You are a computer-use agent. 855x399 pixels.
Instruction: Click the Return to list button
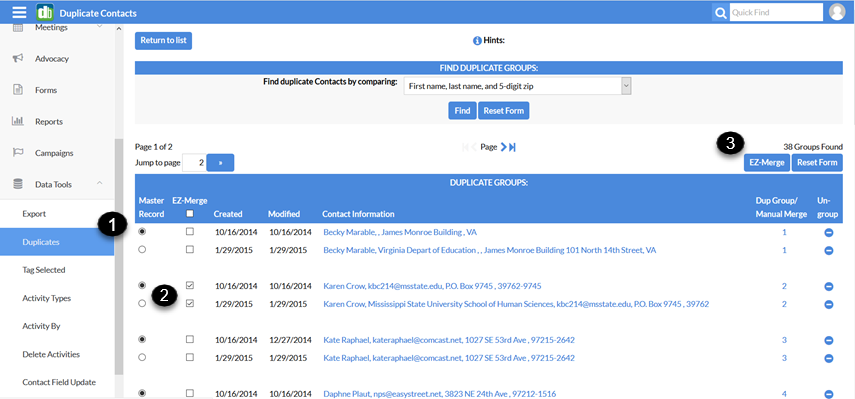(x=164, y=40)
